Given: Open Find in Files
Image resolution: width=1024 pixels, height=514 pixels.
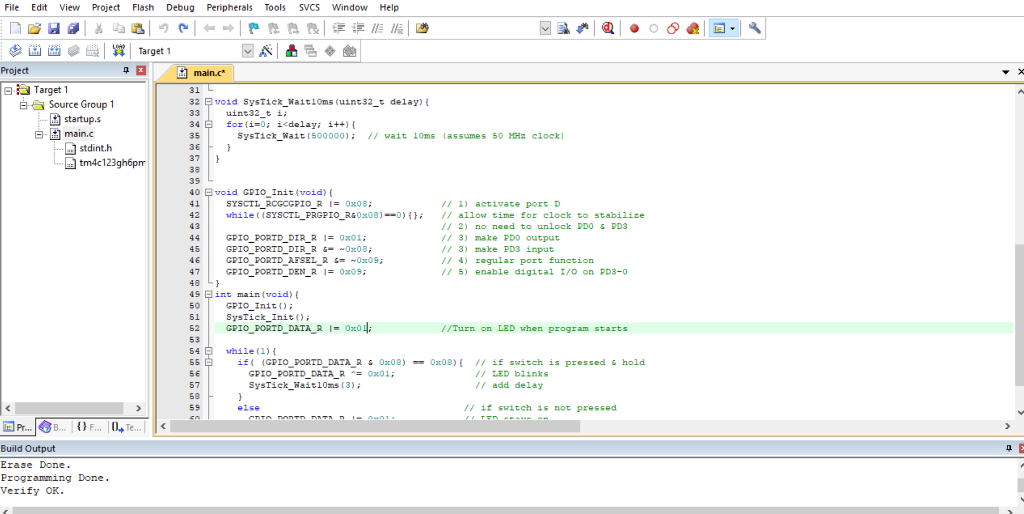Looking at the screenshot, I should (x=423, y=28).
